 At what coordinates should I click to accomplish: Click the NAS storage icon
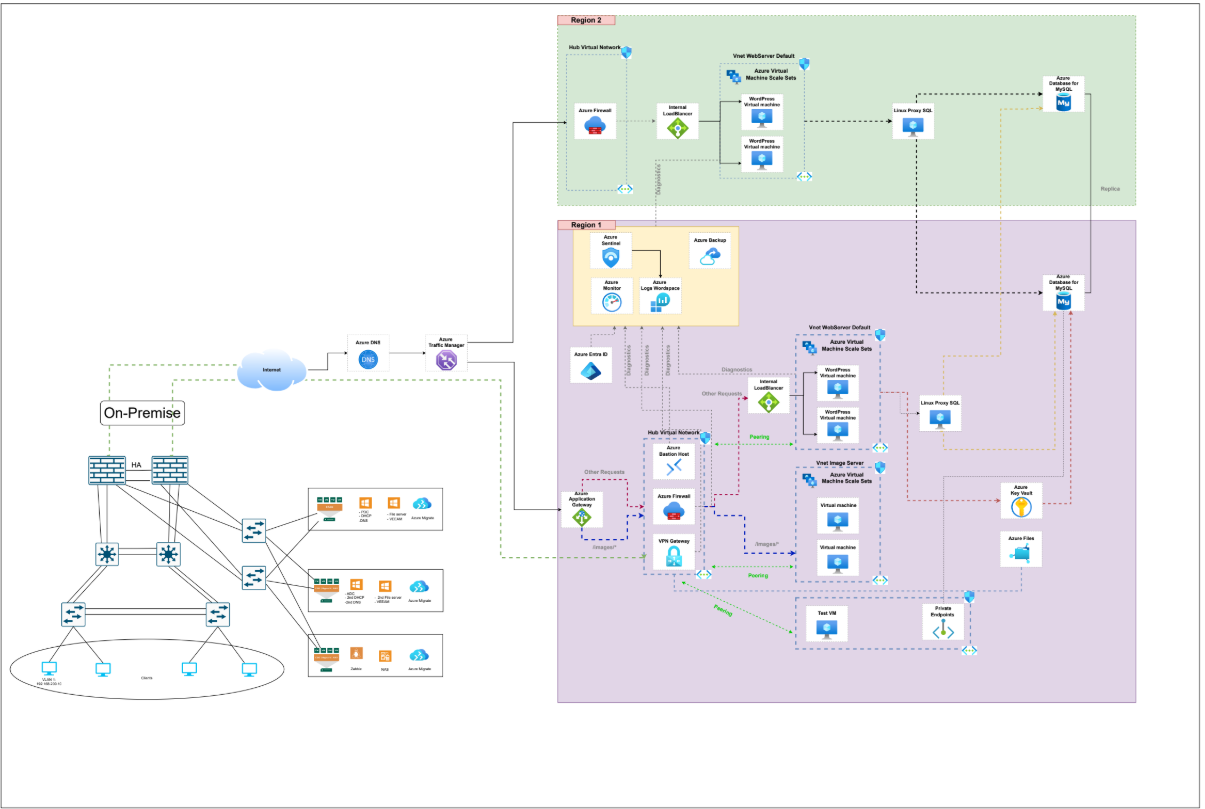pyautogui.click(x=384, y=655)
